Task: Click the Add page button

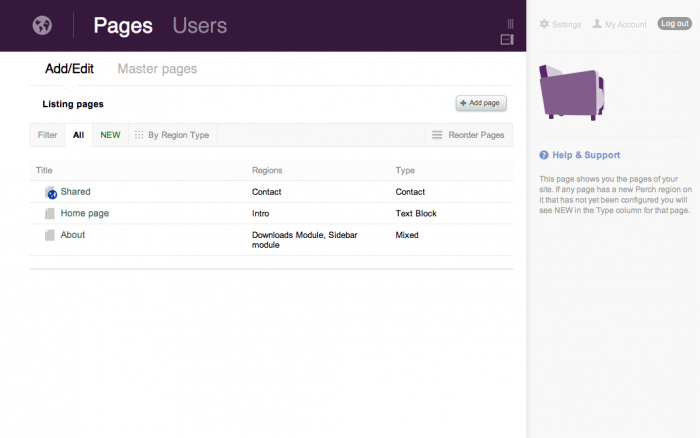Action: pos(481,103)
